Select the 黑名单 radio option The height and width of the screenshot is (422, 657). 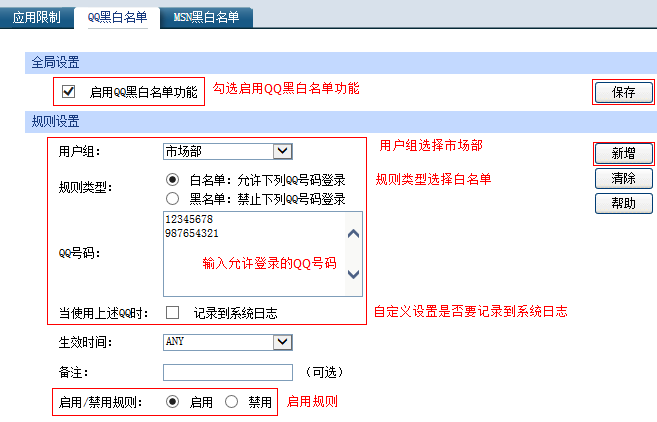point(172,199)
